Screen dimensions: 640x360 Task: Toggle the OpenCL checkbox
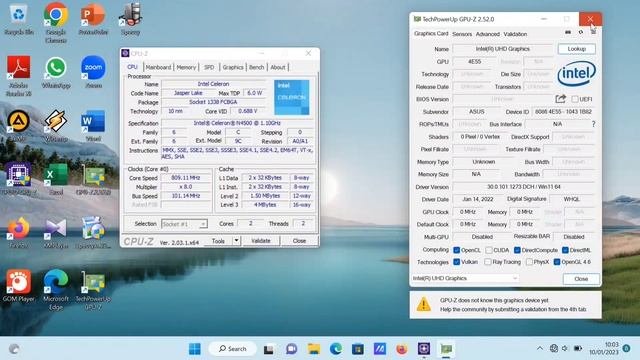click(457, 250)
